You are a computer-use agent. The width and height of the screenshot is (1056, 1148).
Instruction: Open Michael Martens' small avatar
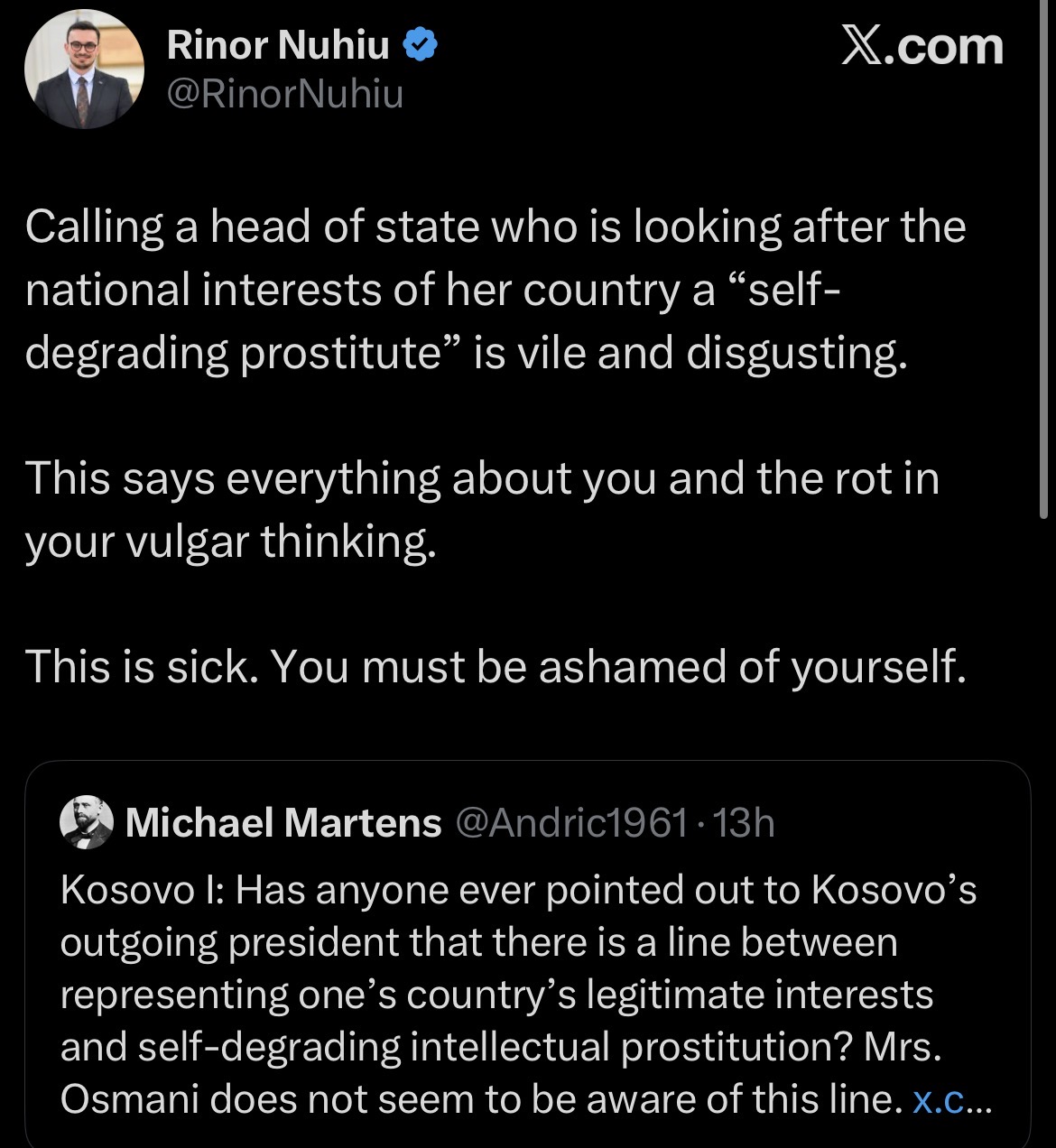(x=87, y=823)
